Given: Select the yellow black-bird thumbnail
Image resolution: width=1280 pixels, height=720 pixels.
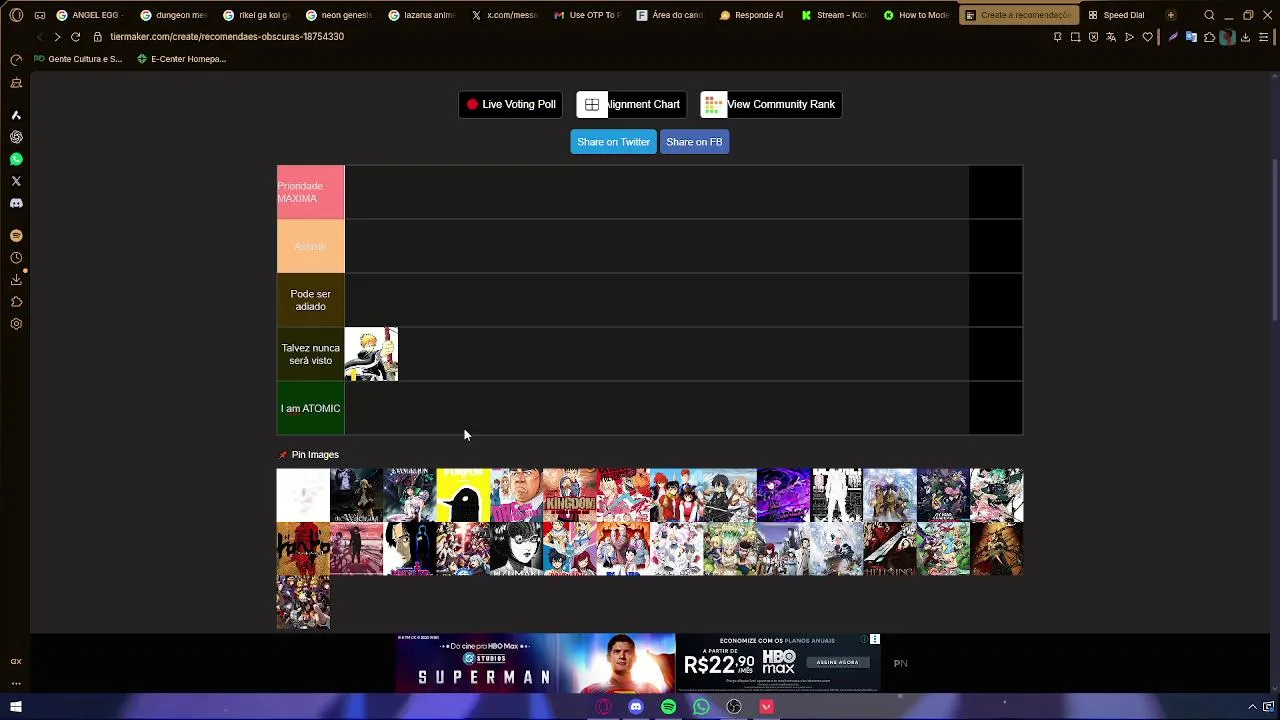Looking at the screenshot, I should pos(463,495).
